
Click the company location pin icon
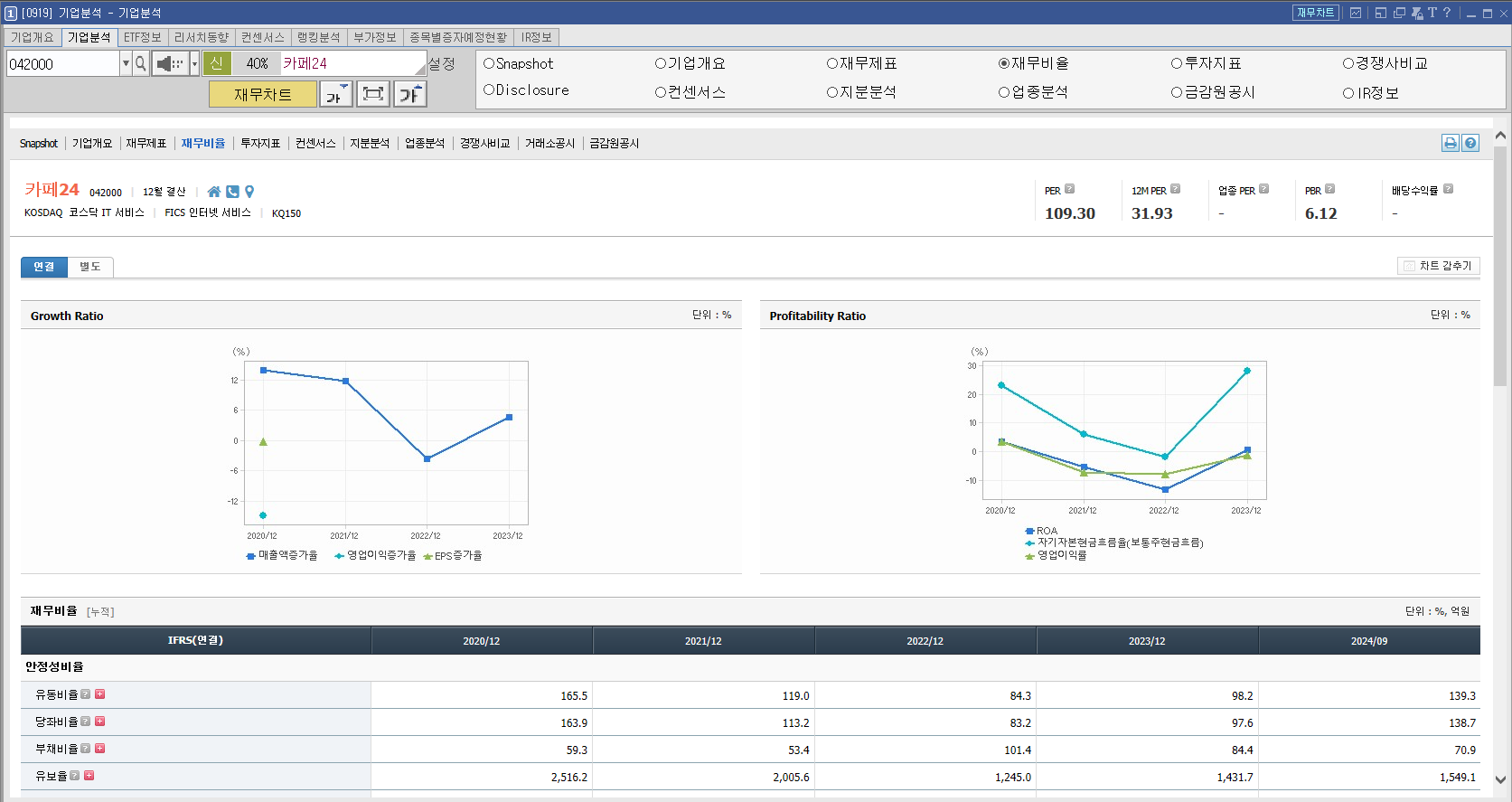(249, 192)
